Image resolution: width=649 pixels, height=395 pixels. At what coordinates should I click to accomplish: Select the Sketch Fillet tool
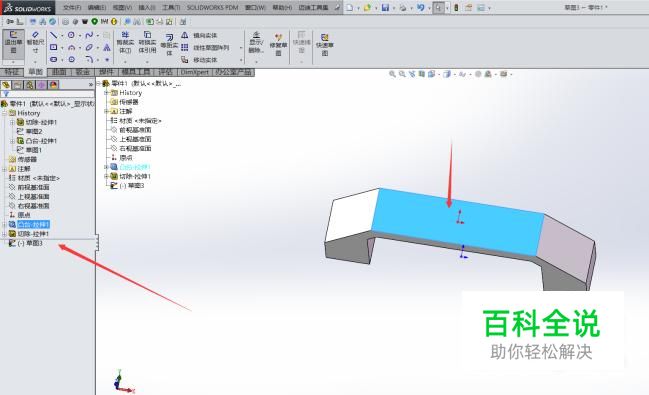point(89,60)
